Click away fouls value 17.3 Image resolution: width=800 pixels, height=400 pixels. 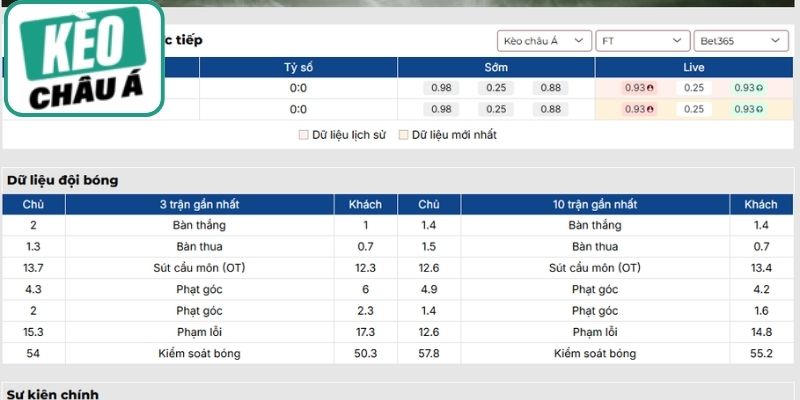pos(365,332)
